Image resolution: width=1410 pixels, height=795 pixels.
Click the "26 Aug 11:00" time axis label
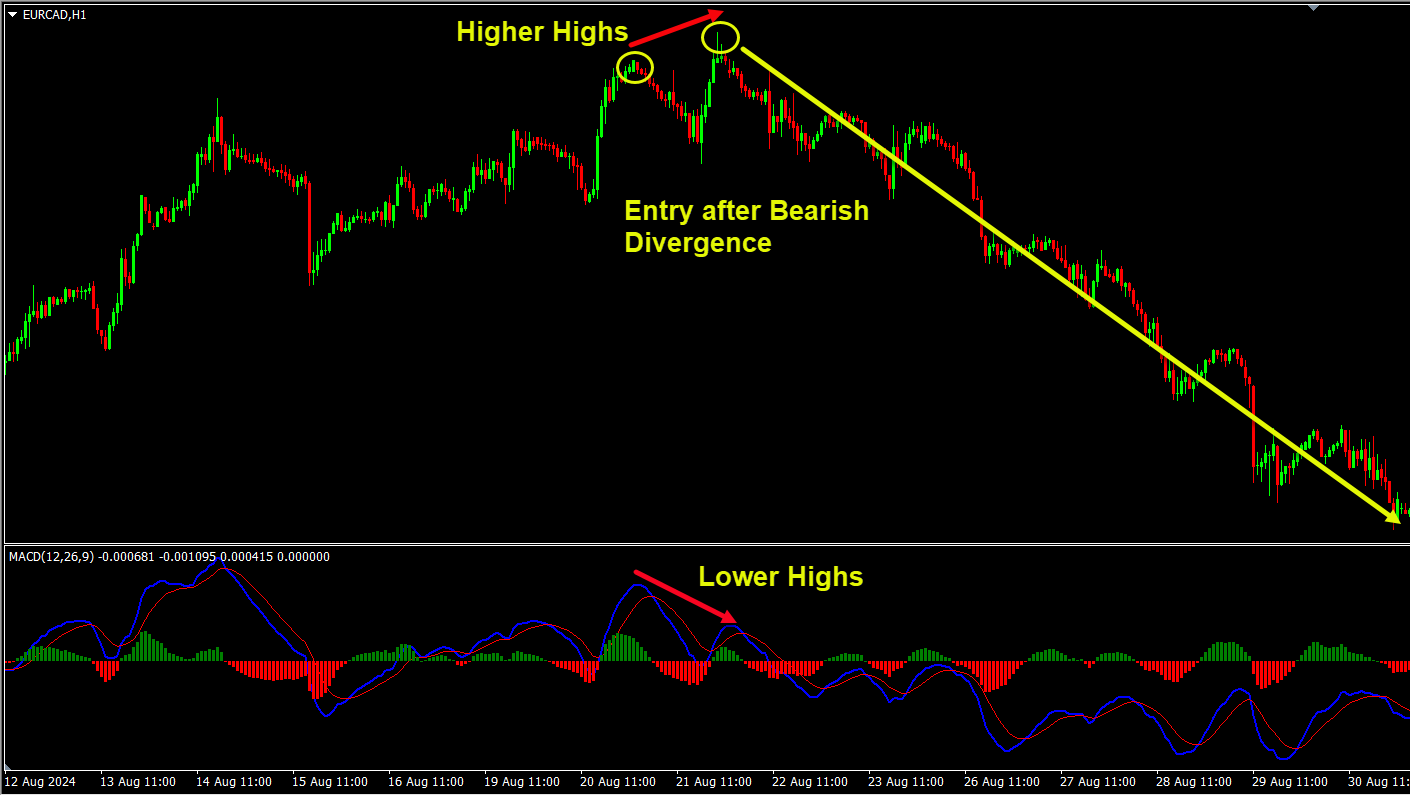1002,781
